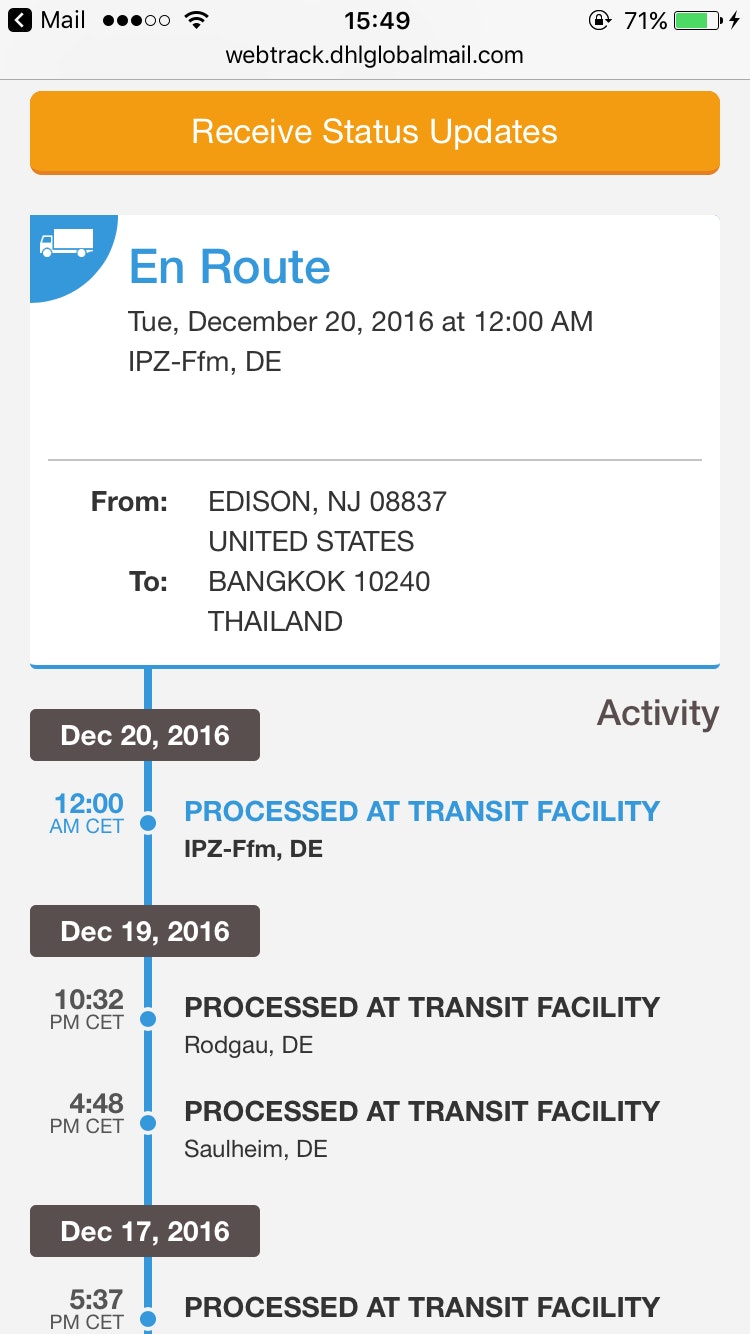Select the 10:32 PM timeline marker dot

148,1019
